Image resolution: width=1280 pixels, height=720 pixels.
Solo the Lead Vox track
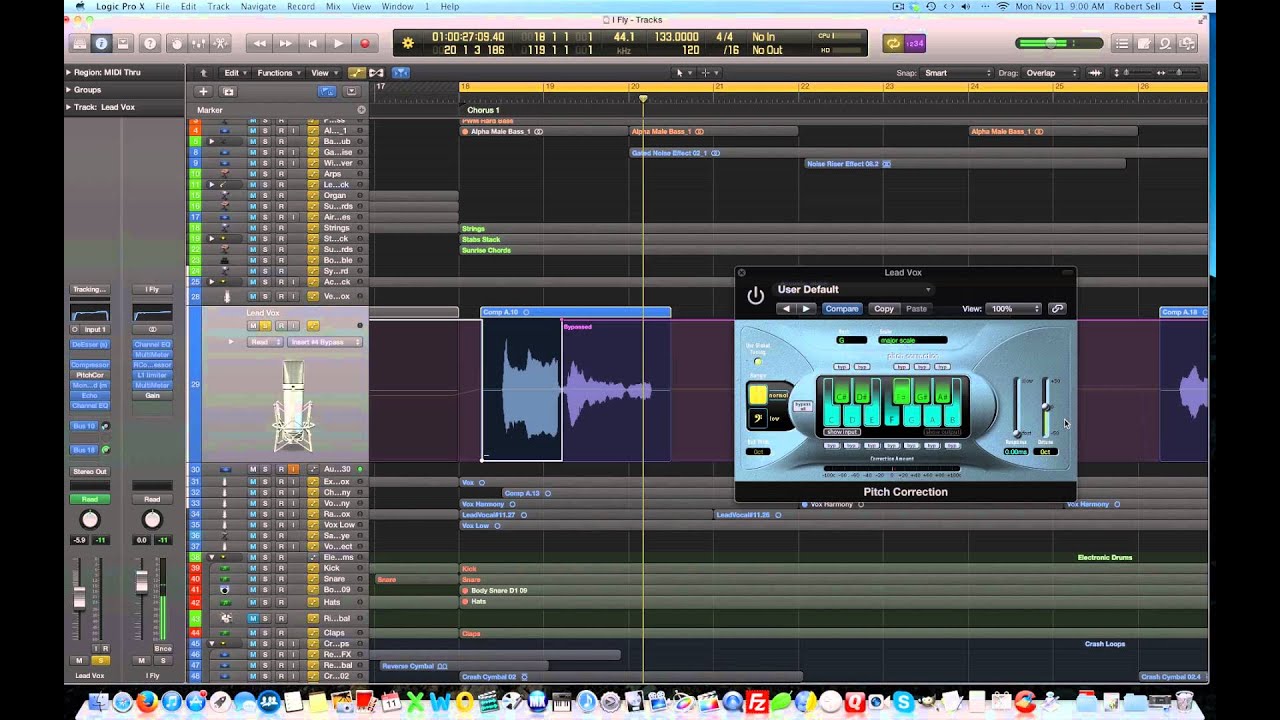pyautogui.click(x=267, y=325)
